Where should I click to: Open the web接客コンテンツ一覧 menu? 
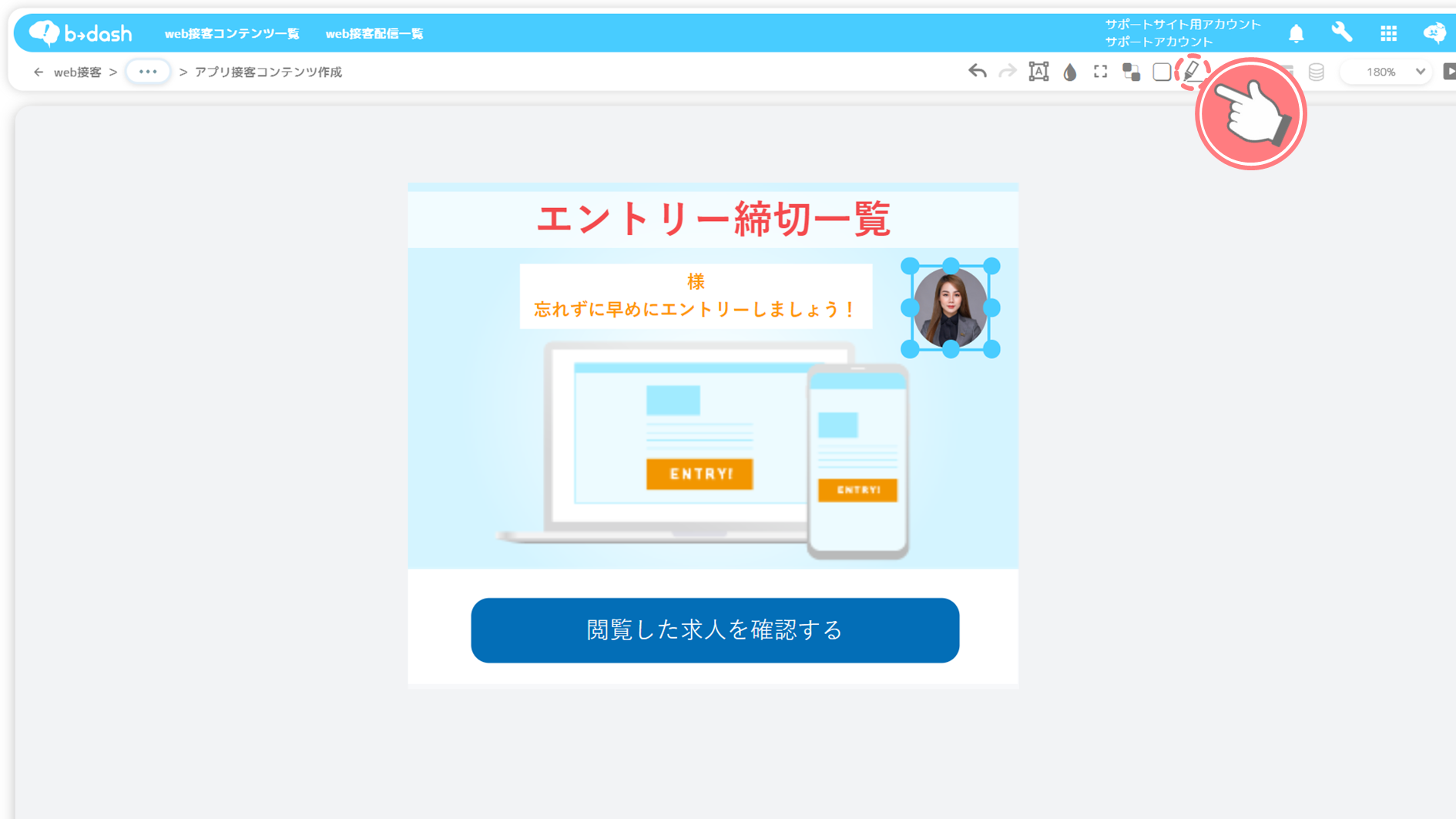click(232, 34)
